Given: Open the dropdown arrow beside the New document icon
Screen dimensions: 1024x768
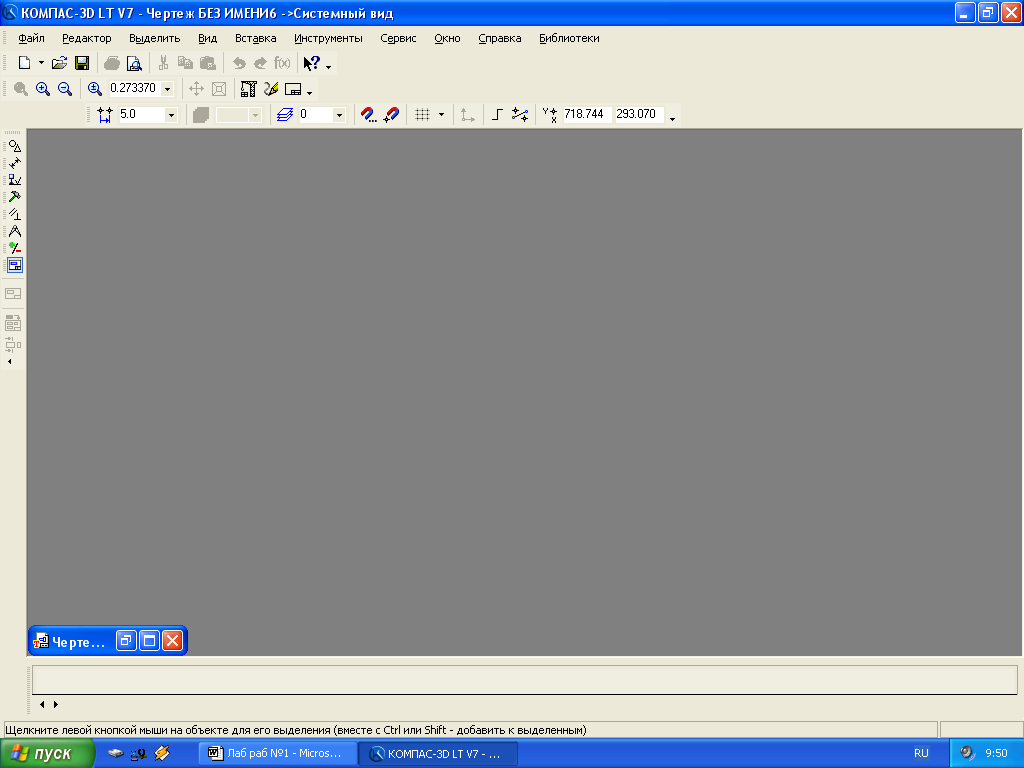Looking at the screenshot, I should tap(41, 63).
